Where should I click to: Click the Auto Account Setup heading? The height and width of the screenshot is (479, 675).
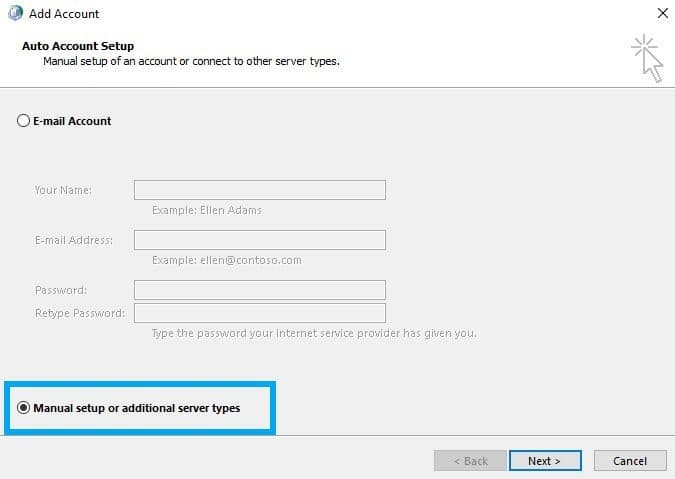click(x=78, y=46)
